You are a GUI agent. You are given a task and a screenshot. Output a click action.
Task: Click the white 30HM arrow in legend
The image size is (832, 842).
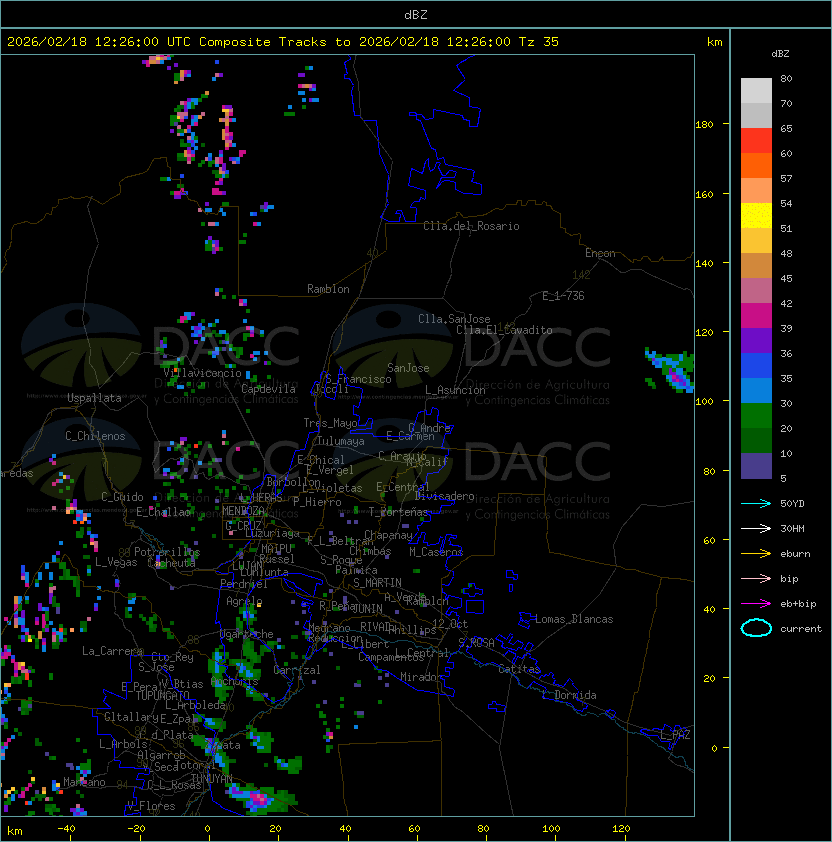click(756, 528)
